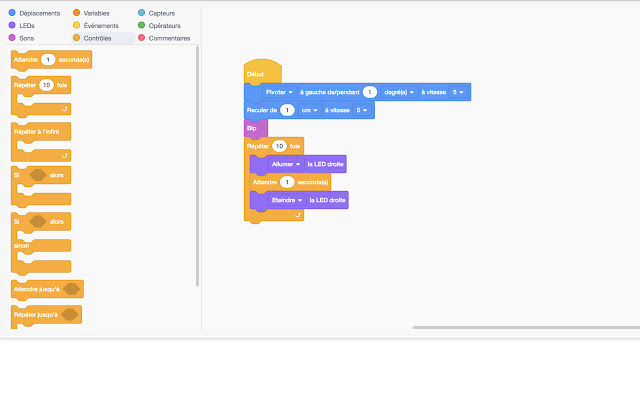Screen dimensions: 640x400
Task: Select the Attendre jusqu'à block
Action: (x=47, y=290)
